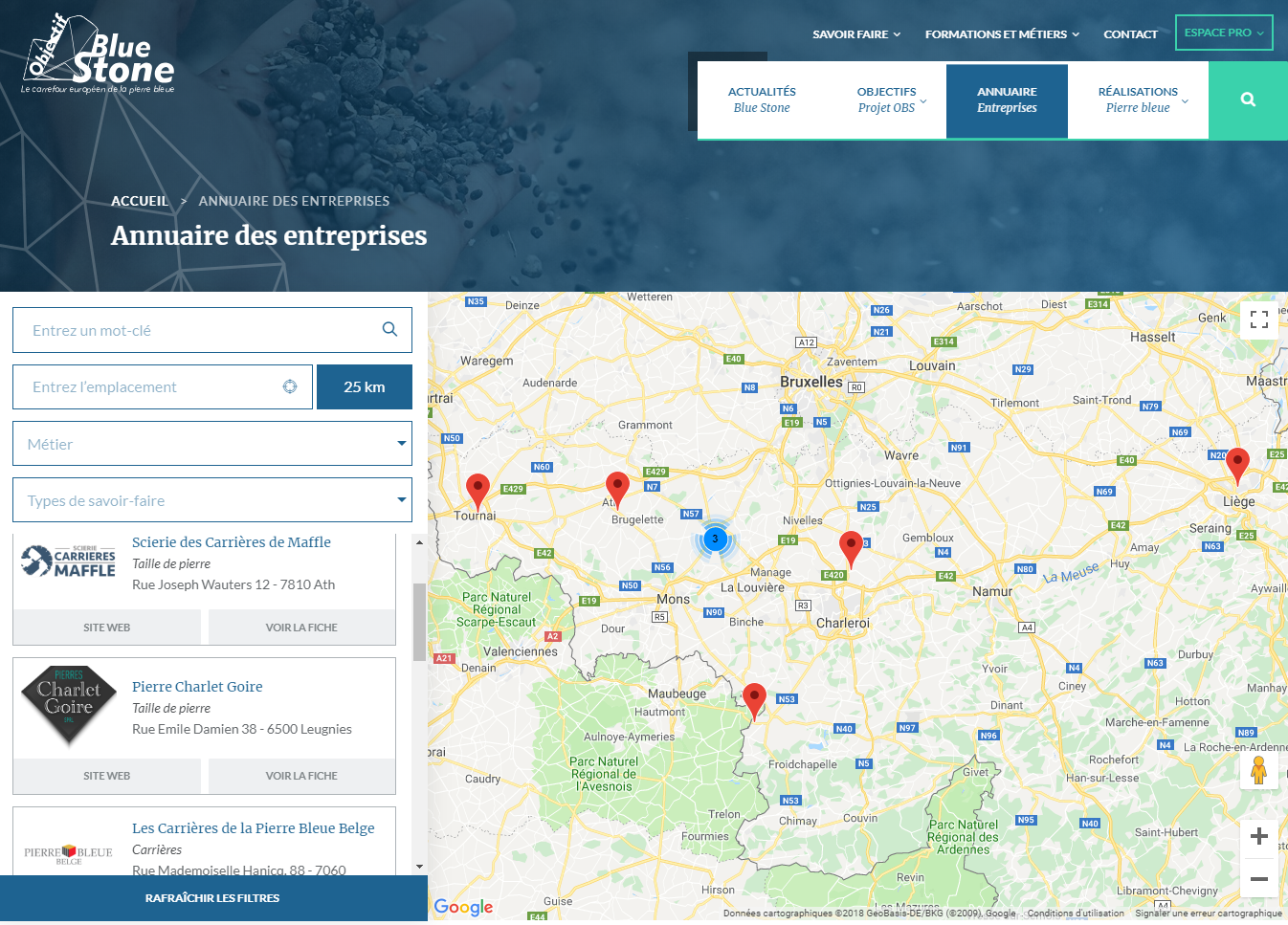This screenshot has height=925, width=1288.
Task: Open the Types de savoir-faire dropdown
Action: click(212, 500)
